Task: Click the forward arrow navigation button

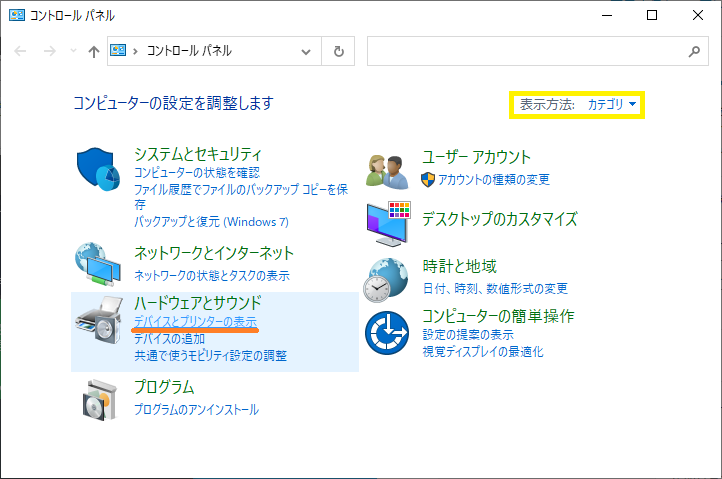Action: [49, 51]
